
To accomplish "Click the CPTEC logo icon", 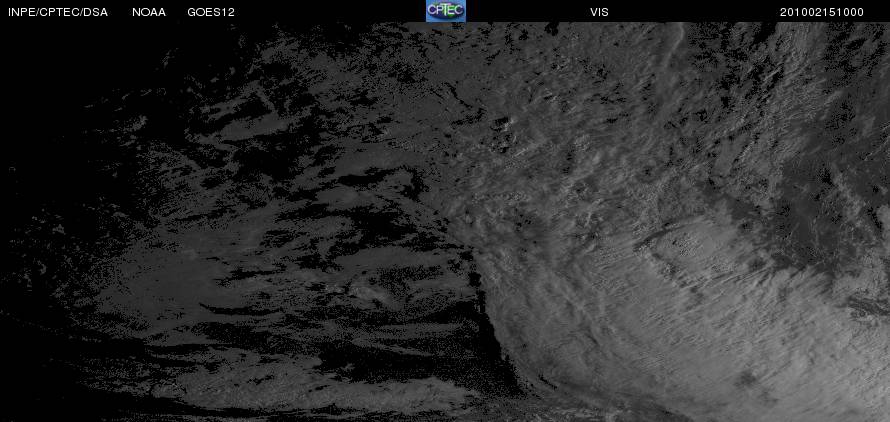I will (446, 11).
